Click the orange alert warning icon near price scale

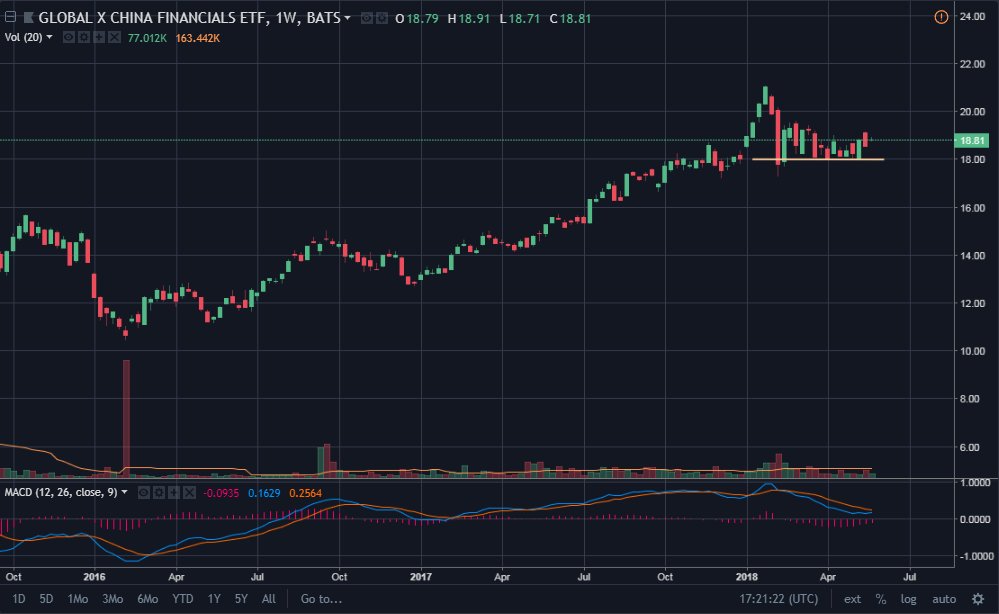(x=941, y=17)
